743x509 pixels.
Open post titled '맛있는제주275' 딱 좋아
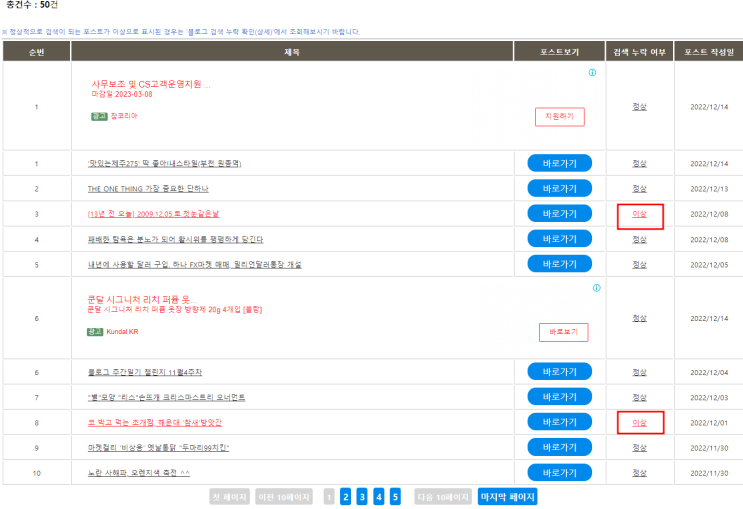(164, 164)
